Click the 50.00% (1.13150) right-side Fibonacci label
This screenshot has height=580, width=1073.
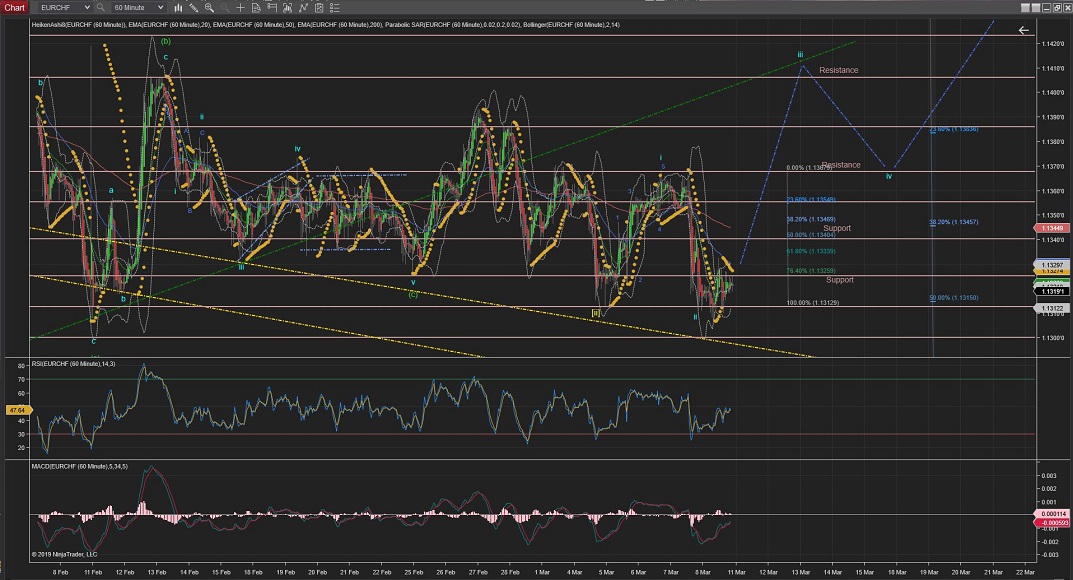[954, 298]
